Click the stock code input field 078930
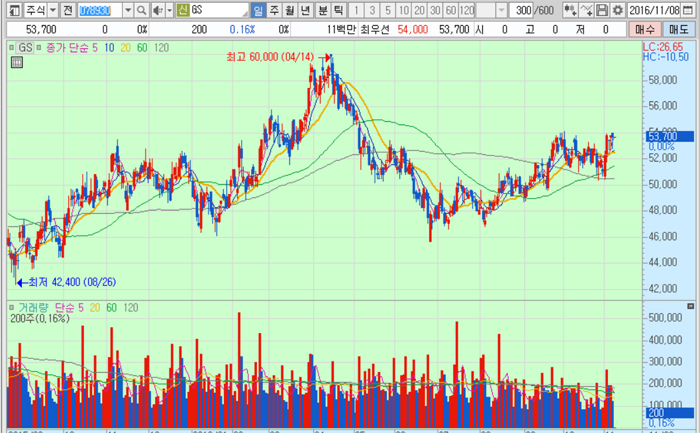This screenshot has width=700, height=433. 98,10
